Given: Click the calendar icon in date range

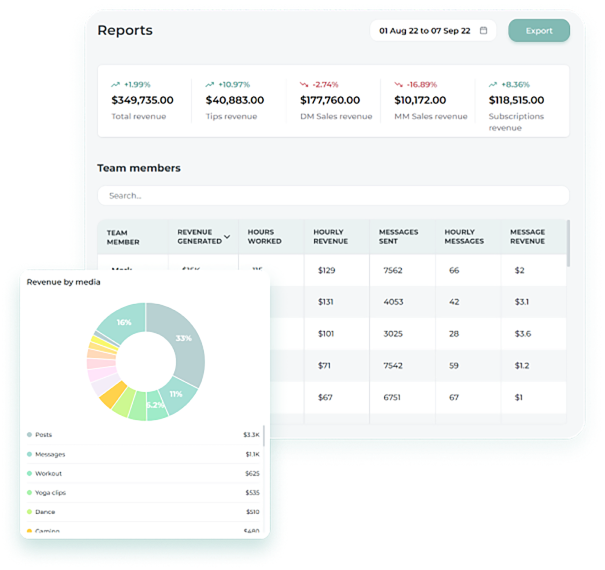Looking at the screenshot, I should point(484,31).
